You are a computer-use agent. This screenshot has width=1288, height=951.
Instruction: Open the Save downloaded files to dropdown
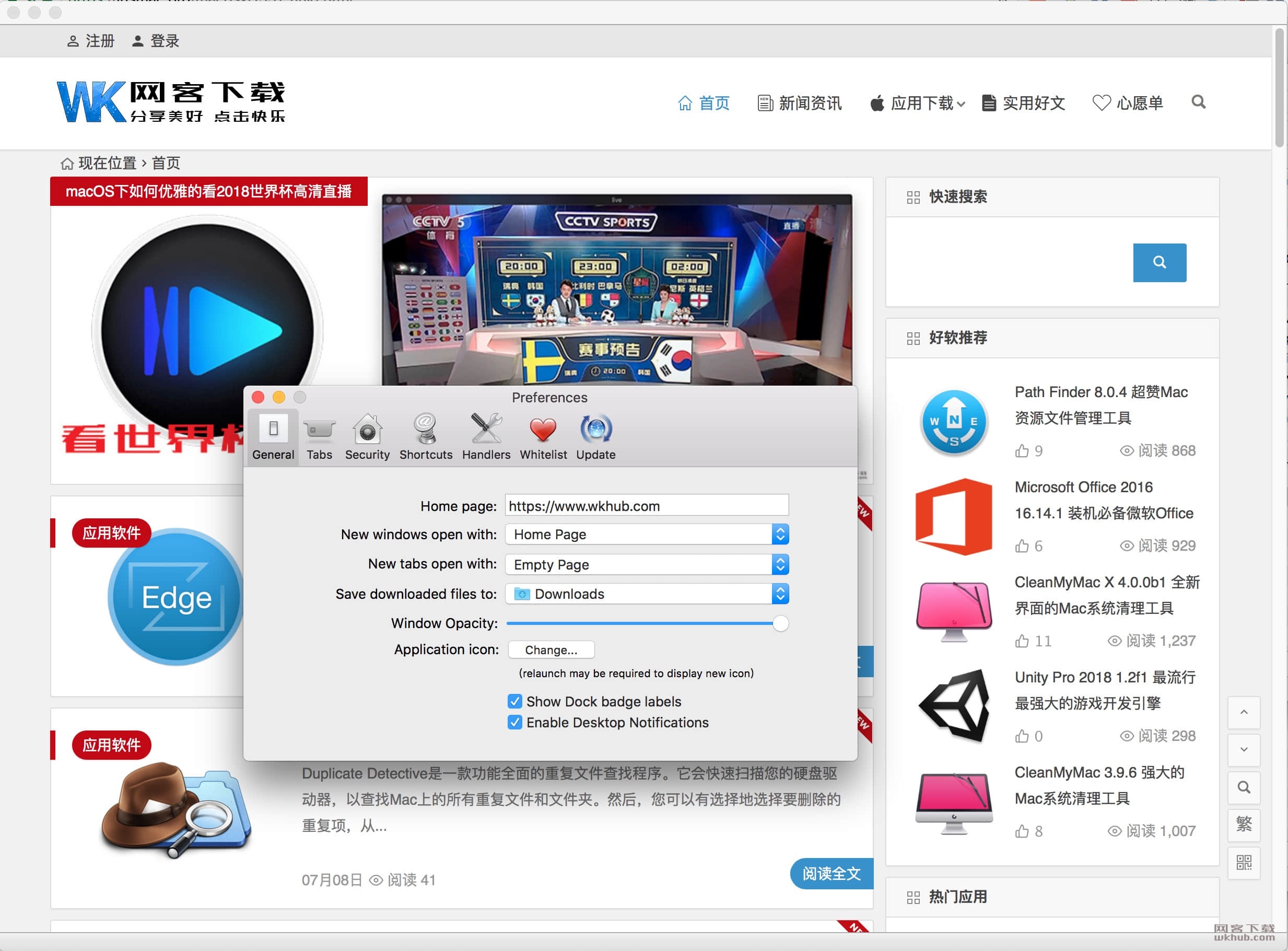click(x=647, y=594)
